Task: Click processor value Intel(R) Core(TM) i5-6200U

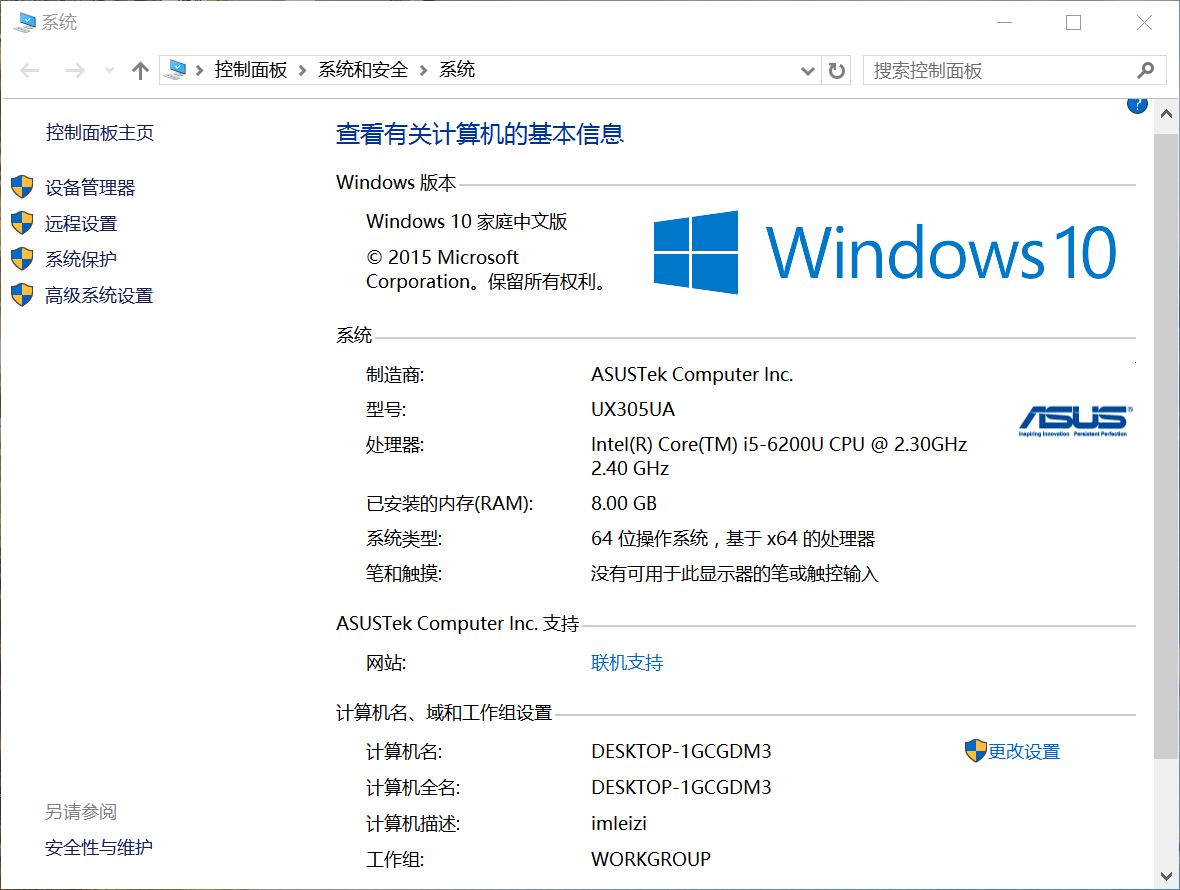Action: [779, 456]
